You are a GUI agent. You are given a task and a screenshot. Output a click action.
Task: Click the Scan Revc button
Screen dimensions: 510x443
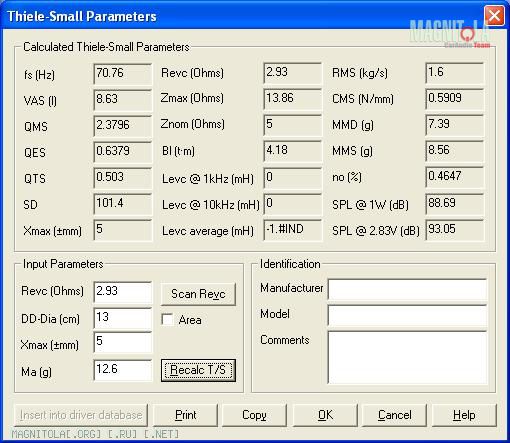point(198,294)
